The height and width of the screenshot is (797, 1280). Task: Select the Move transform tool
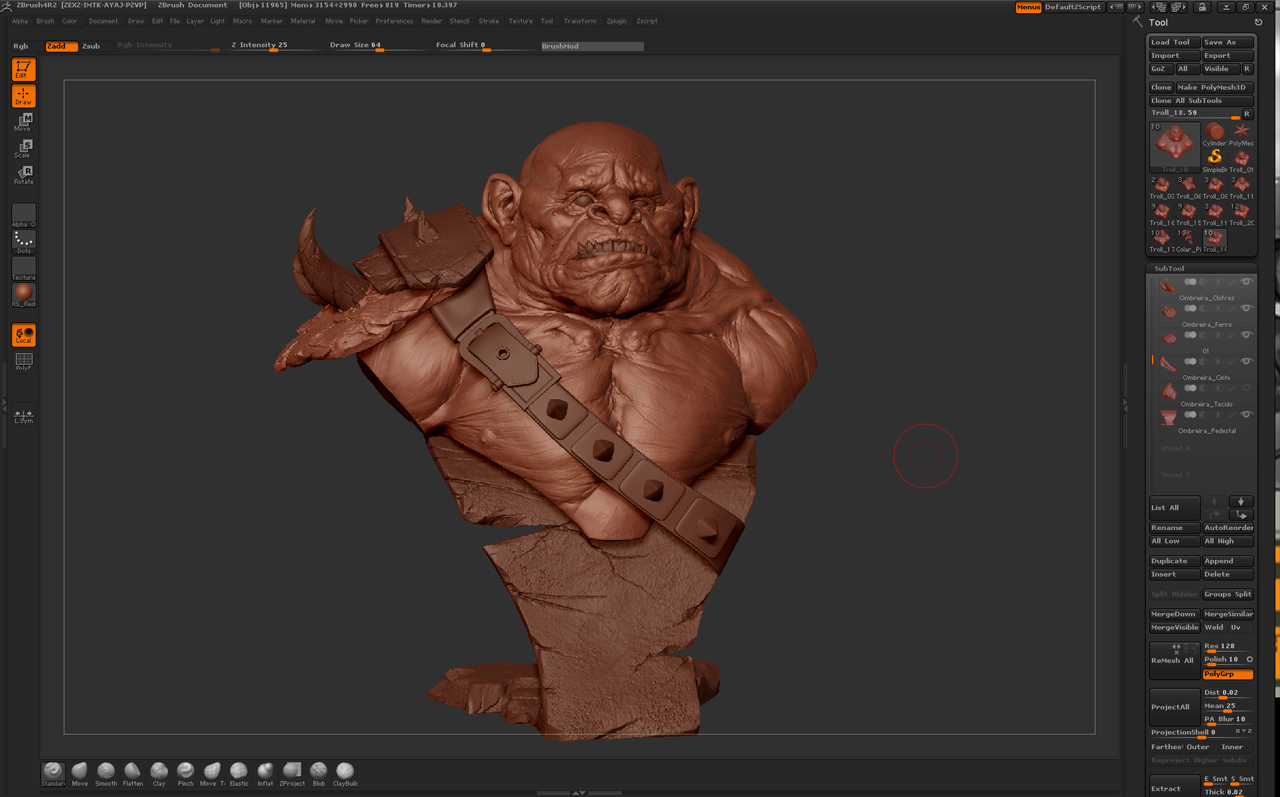click(x=23, y=122)
